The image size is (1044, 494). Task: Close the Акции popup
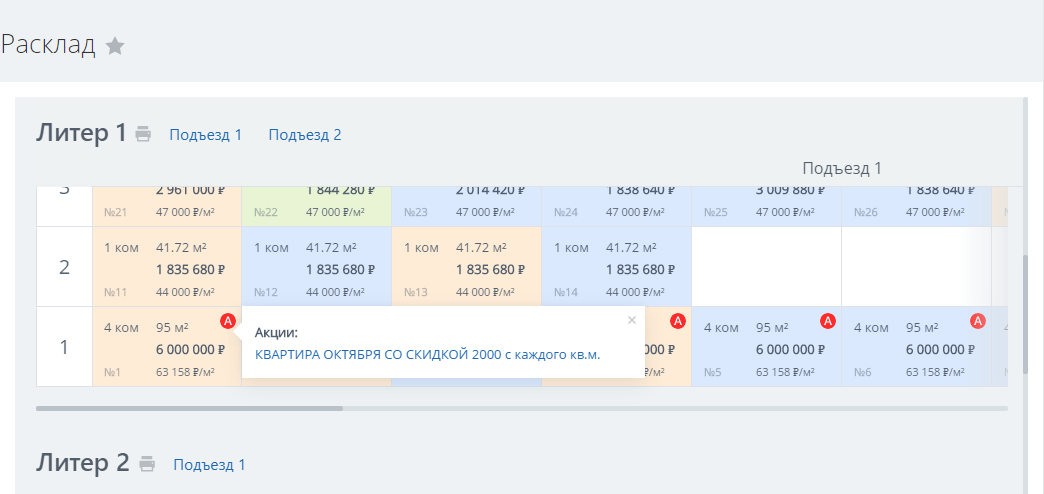coord(632,320)
